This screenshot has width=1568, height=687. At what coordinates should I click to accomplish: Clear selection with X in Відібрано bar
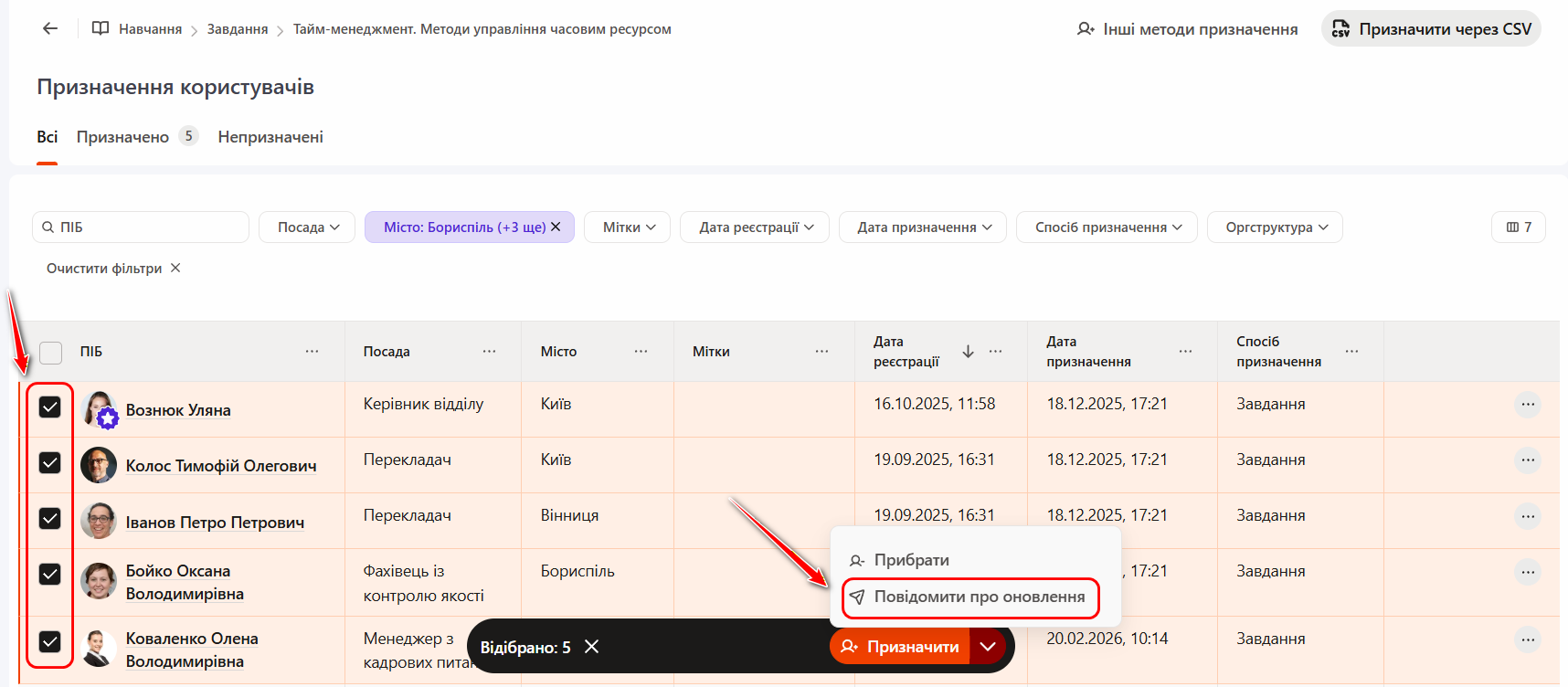click(x=591, y=647)
